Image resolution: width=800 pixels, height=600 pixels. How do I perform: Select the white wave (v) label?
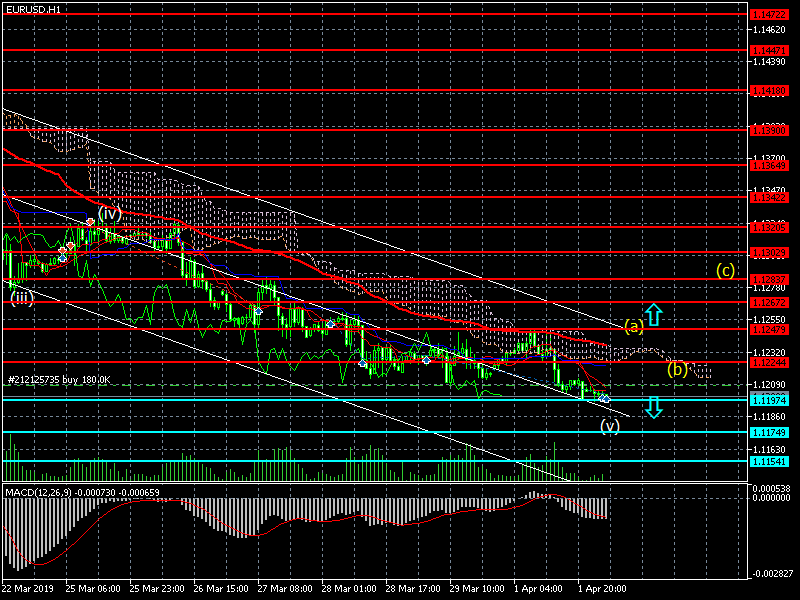(610, 426)
